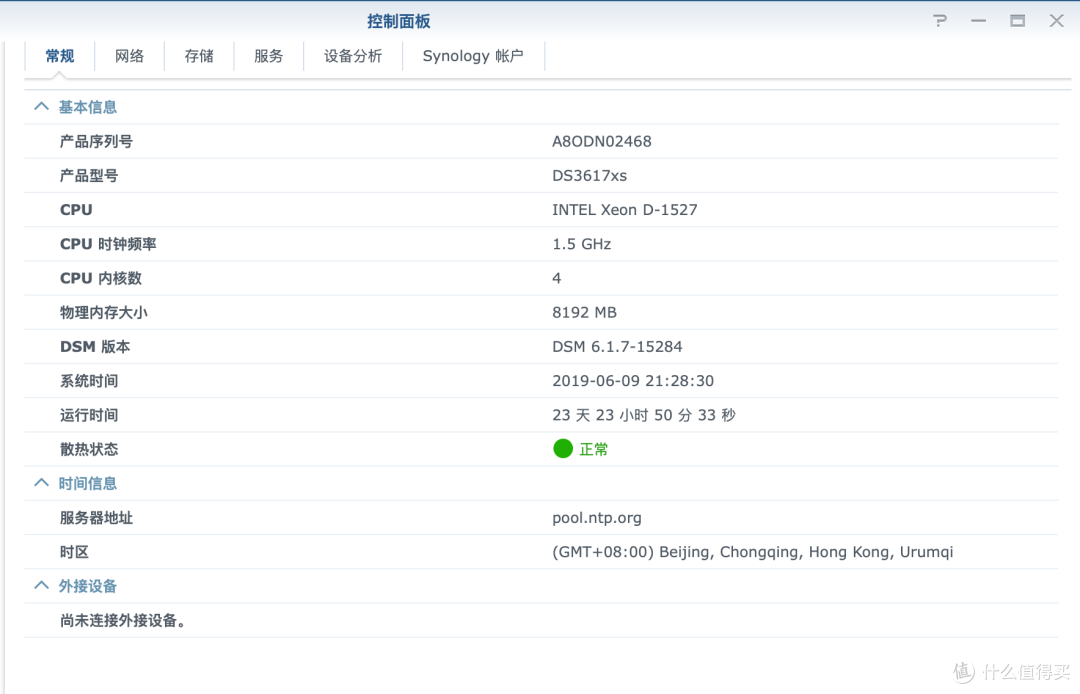
Task: Switch to Synology 帐户 tab
Action: pos(473,56)
